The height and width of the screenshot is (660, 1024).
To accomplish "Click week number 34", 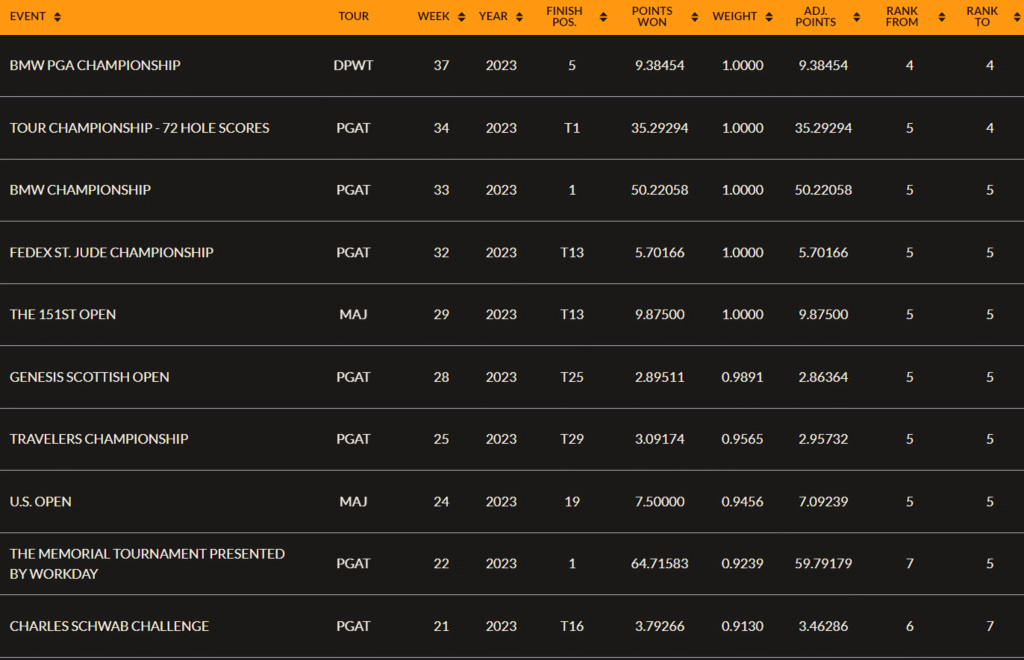I will click(x=441, y=128).
